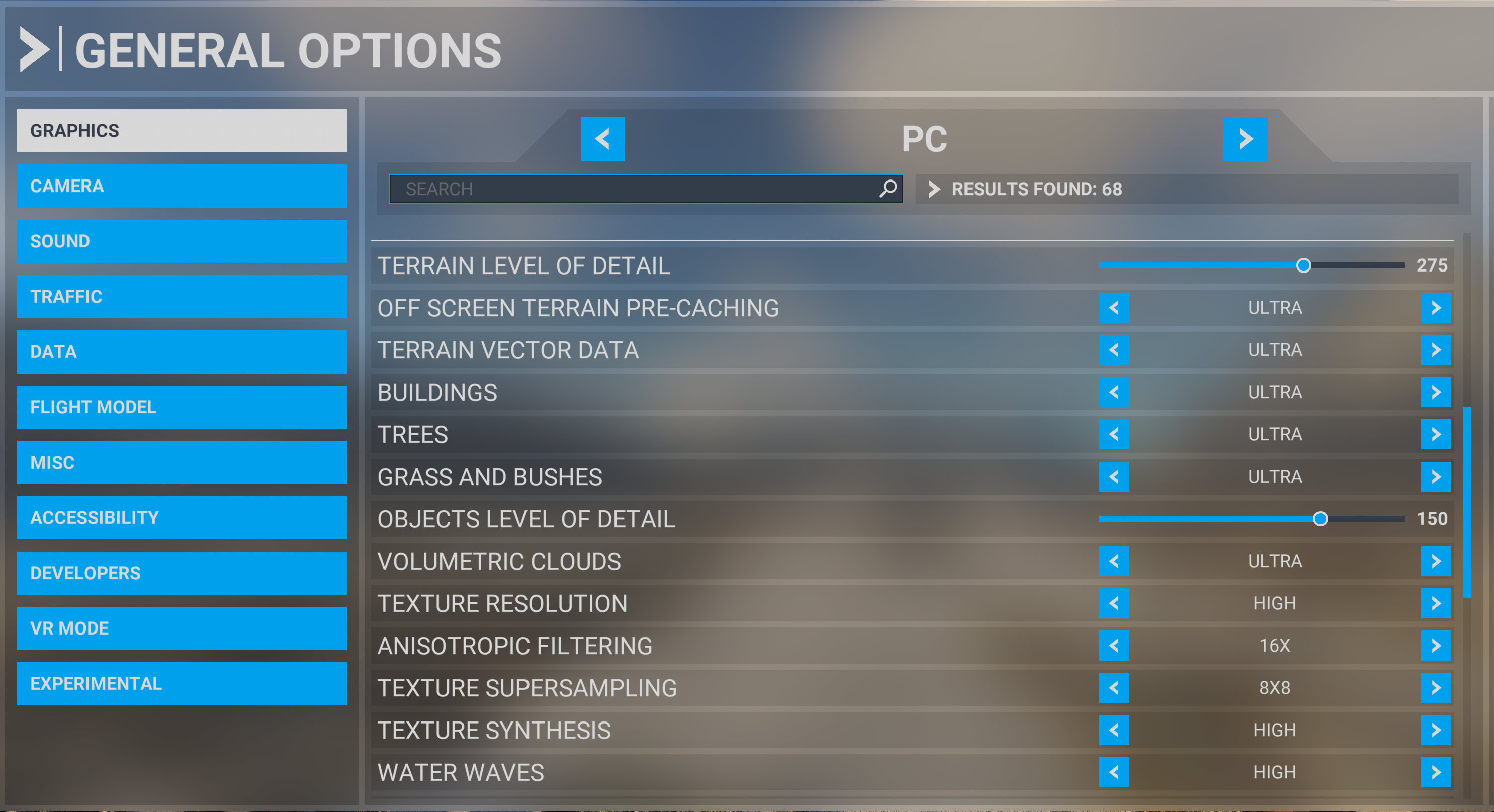Select the FLIGHT MODEL menu tab
The image size is (1494, 812).
183,407
